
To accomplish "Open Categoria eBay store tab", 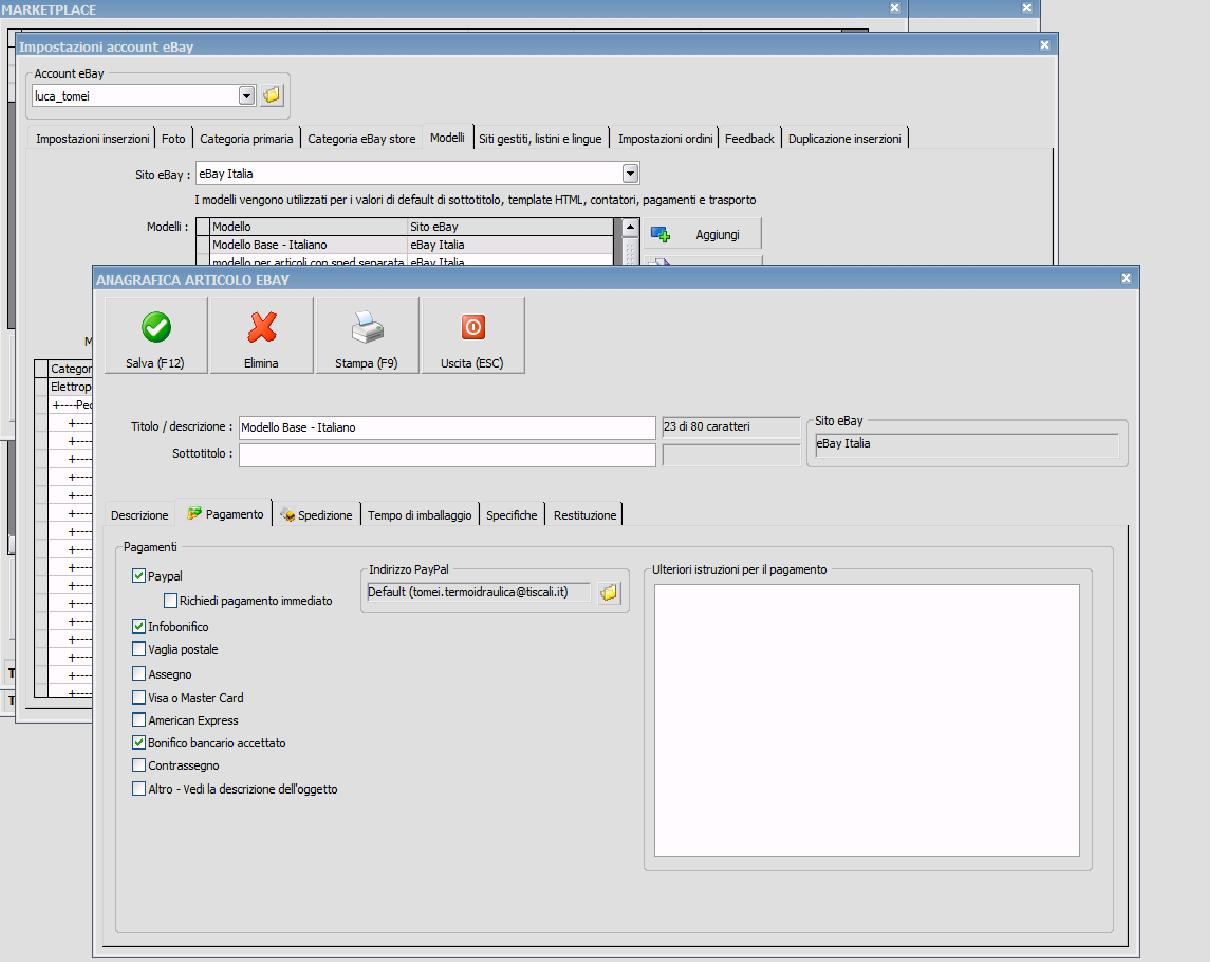I will (362, 139).
